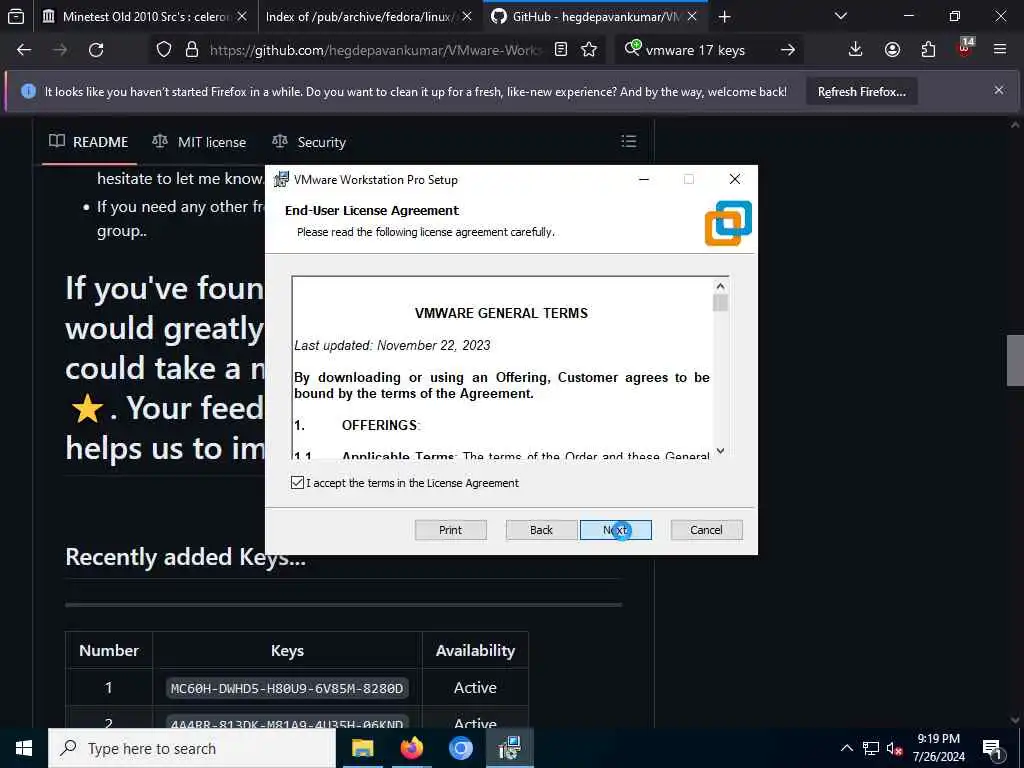Screen dimensions: 1024x768
Task: Open the Firefox hamburger application menu
Action: (1000, 50)
